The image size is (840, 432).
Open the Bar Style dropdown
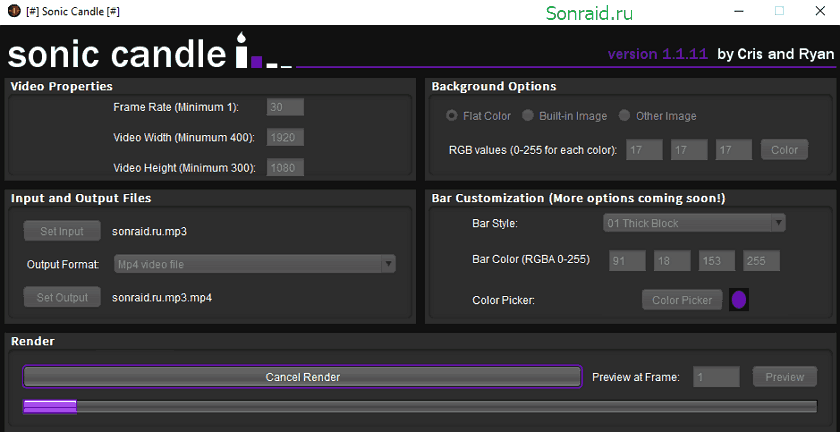coord(694,223)
